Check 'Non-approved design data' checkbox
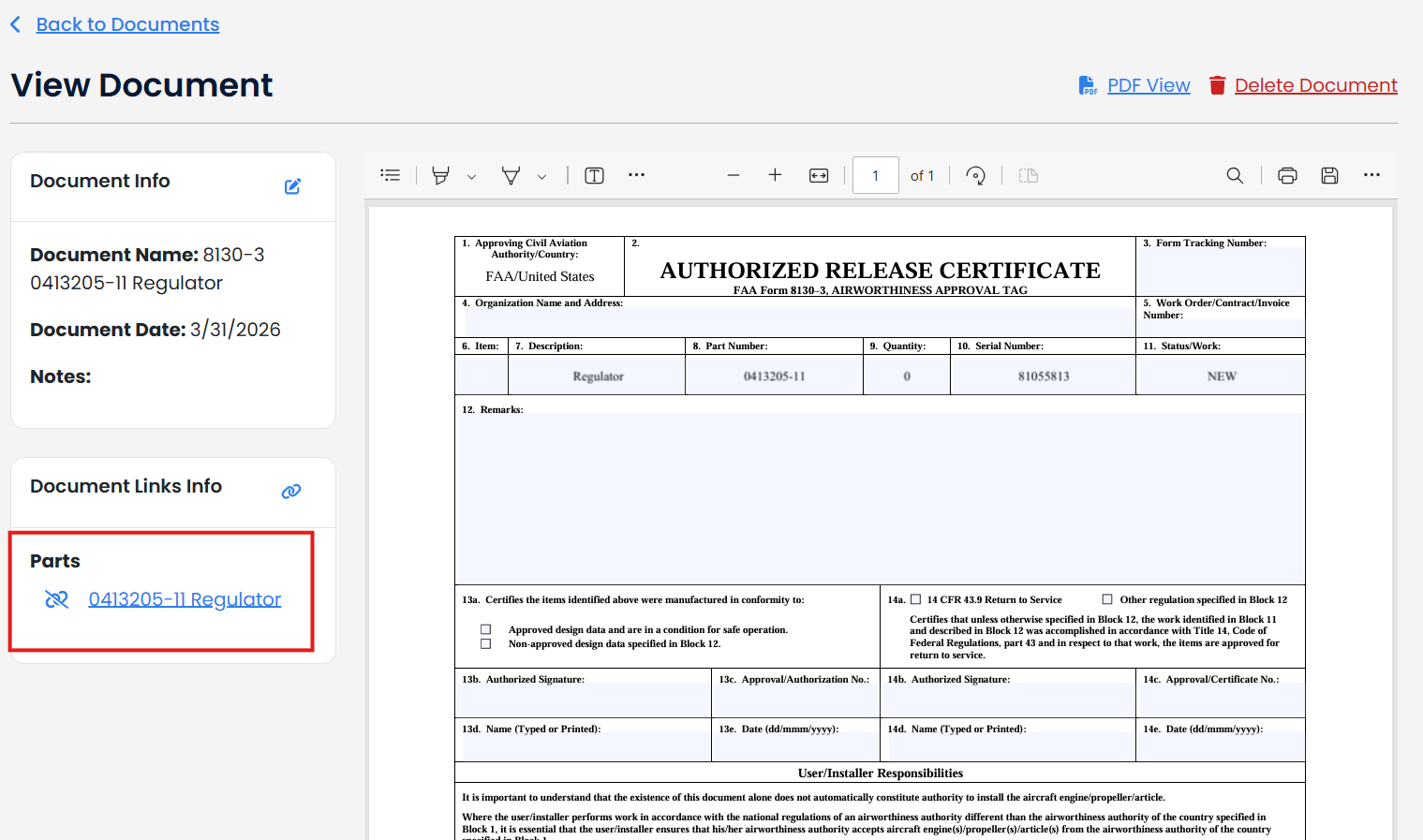Screen dimensions: 1423x840 (485, 644)
